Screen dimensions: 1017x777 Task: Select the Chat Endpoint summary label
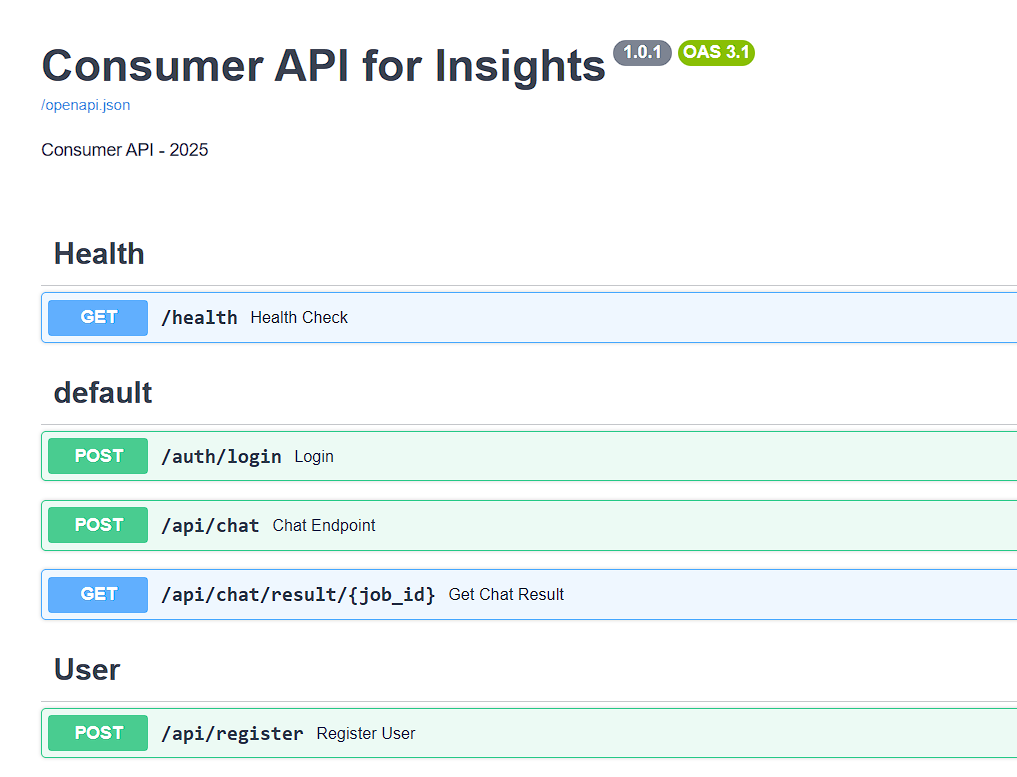coord(324,525)
